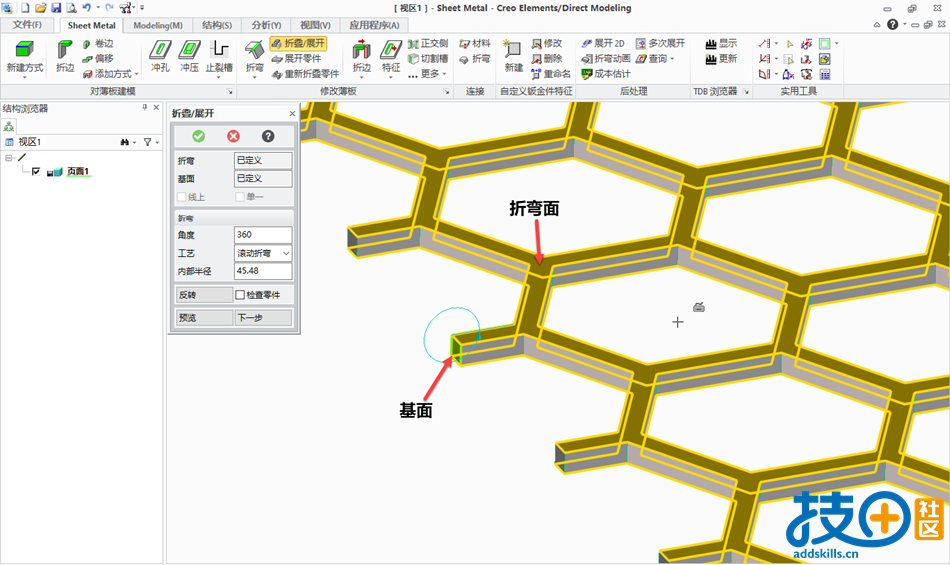Click 重命名 rename tool
Screen dimensions: 950x565
click(x=551, y=74)
